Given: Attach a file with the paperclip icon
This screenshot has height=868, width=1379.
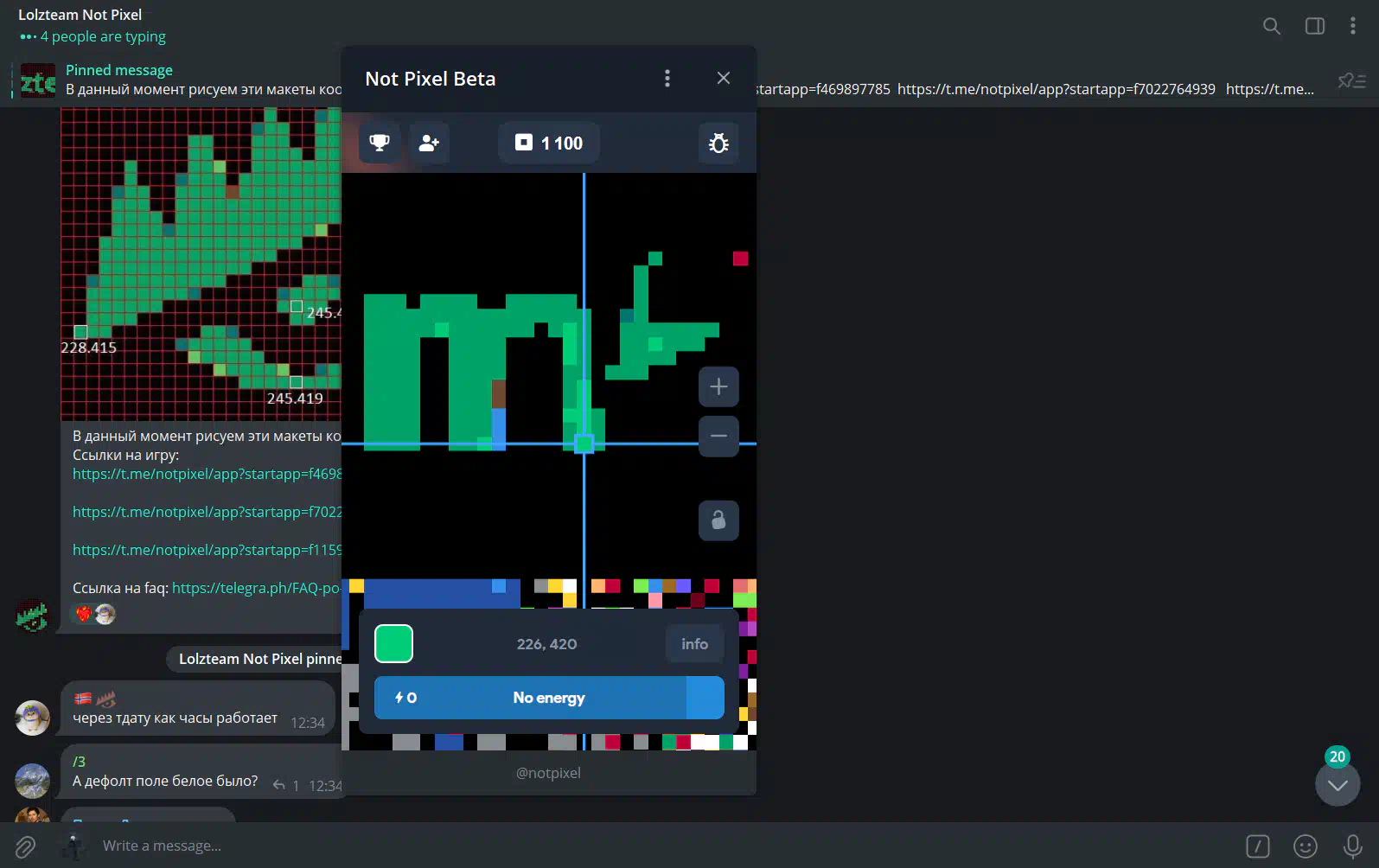Looking at the screenshot, I should click(25, 846).
